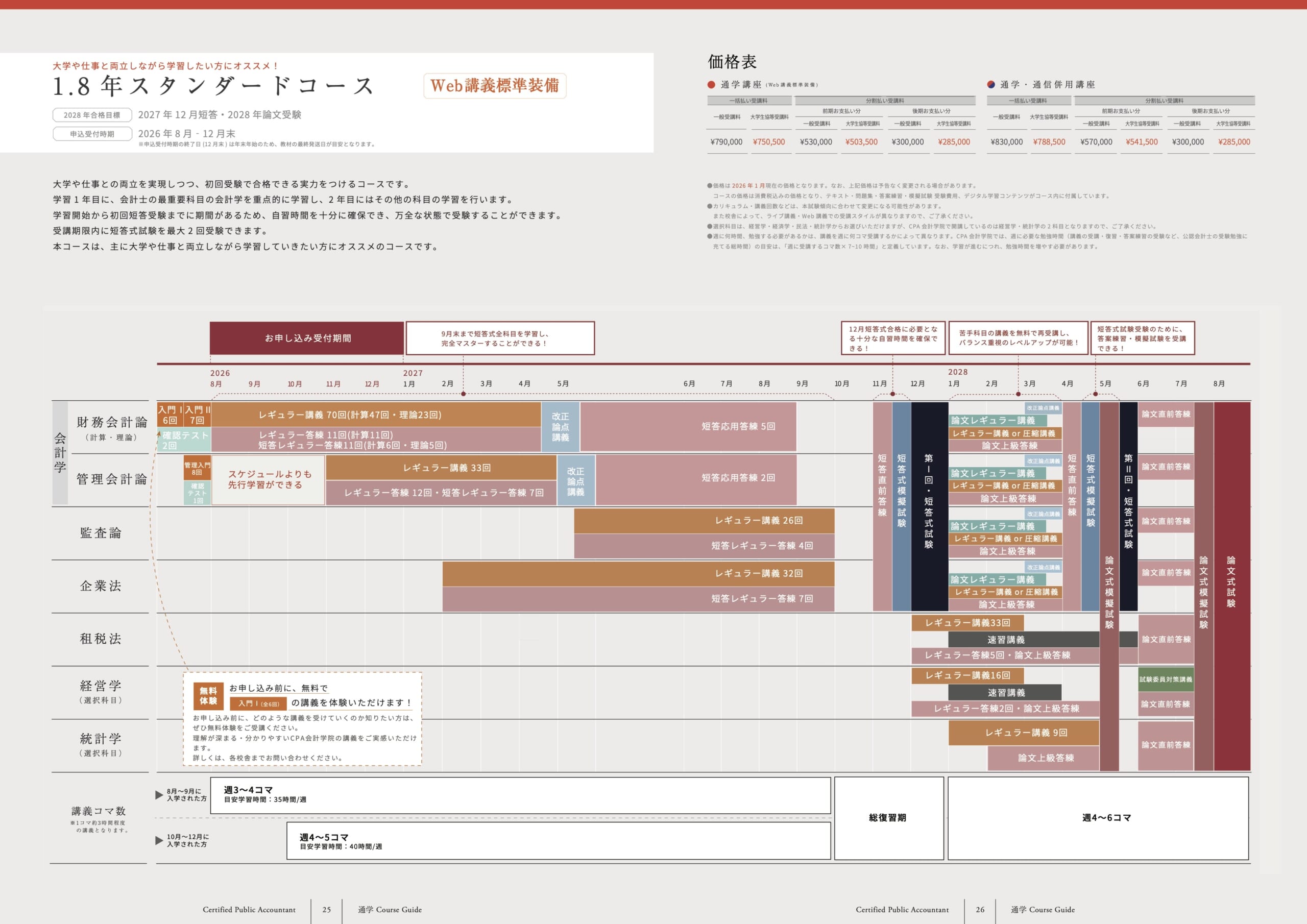Click the 申込受付時期 pill label
This screenshot has height=924, width=1307.
pos(92,134)
